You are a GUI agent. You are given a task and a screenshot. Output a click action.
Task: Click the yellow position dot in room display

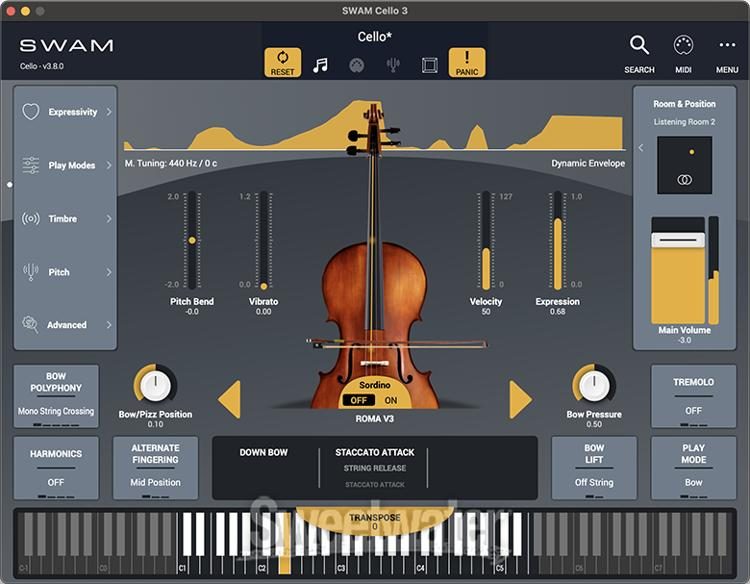click(x=692, y=152)
